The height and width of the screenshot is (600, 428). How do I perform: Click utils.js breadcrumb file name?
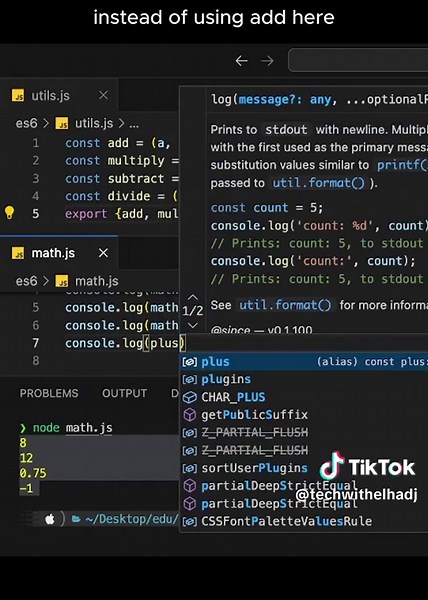coord(94,123)
